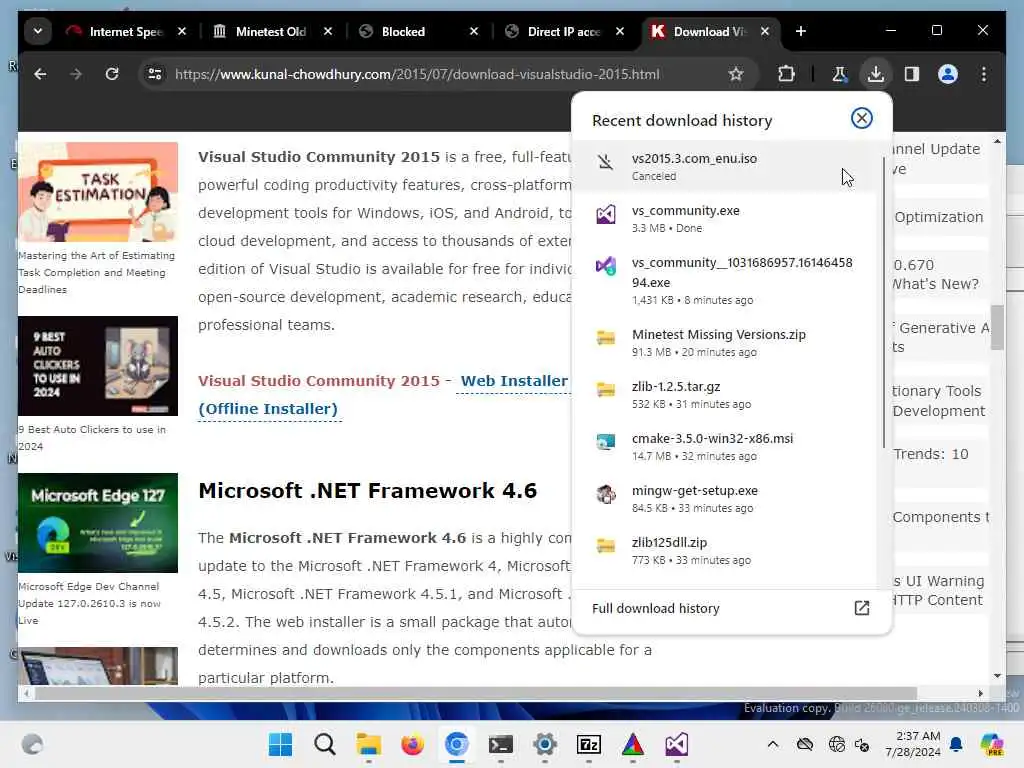The width and height of the screenshot is (1024, 768).
Task: Open Chrome three-dot menu
Action: pyautogui.click(x=984, y=74)
